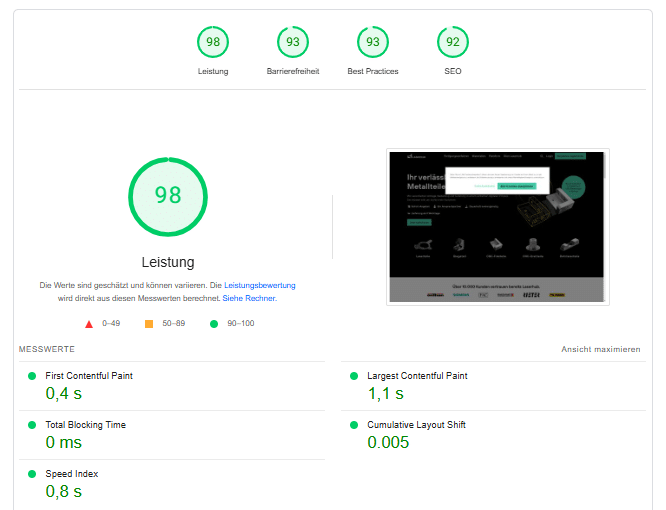Follow the Siehe Rechner link

249,298
